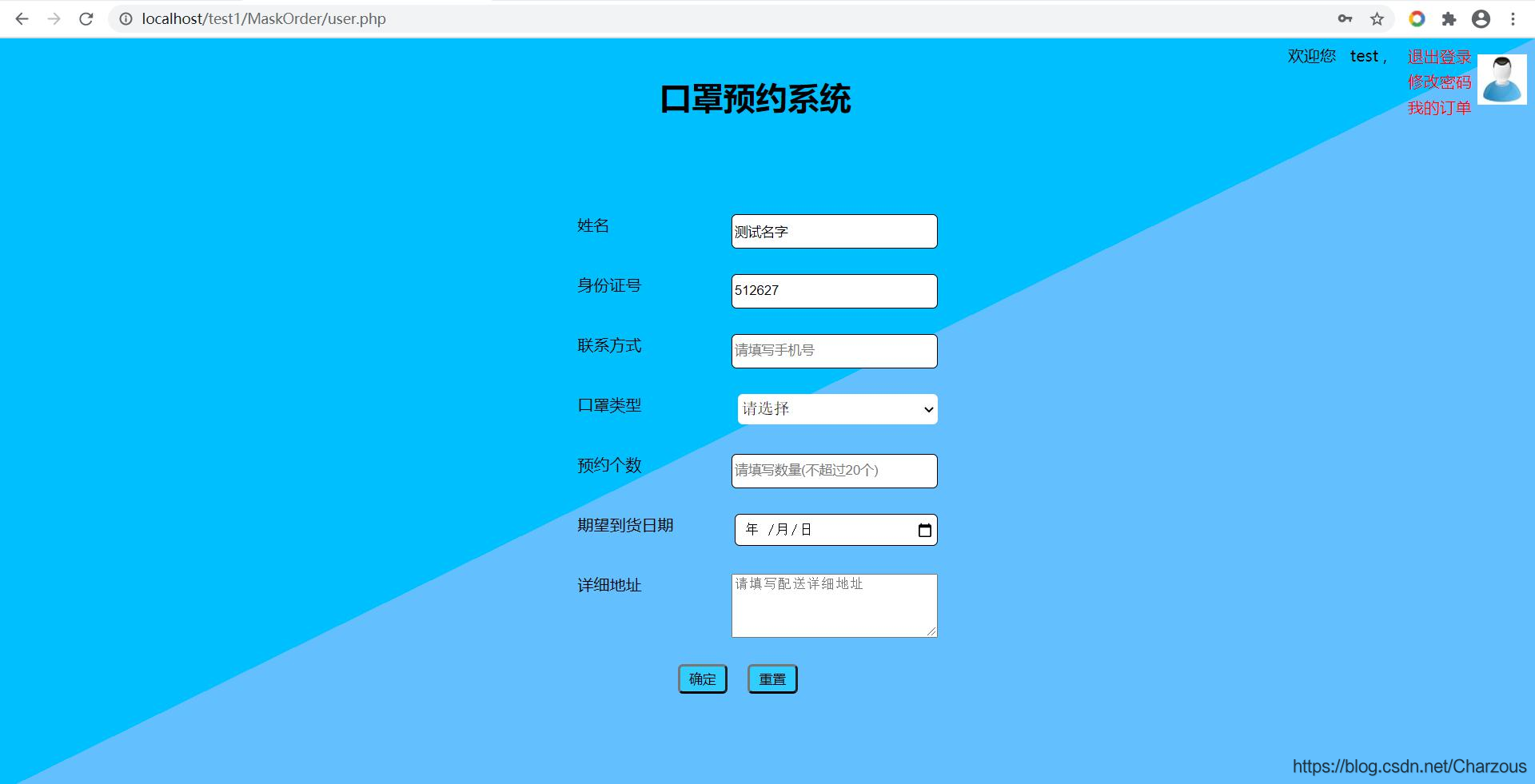Click the 详细地址 address textarea
Viewport: 1535px width, 784px height.
tap(834, 606)
